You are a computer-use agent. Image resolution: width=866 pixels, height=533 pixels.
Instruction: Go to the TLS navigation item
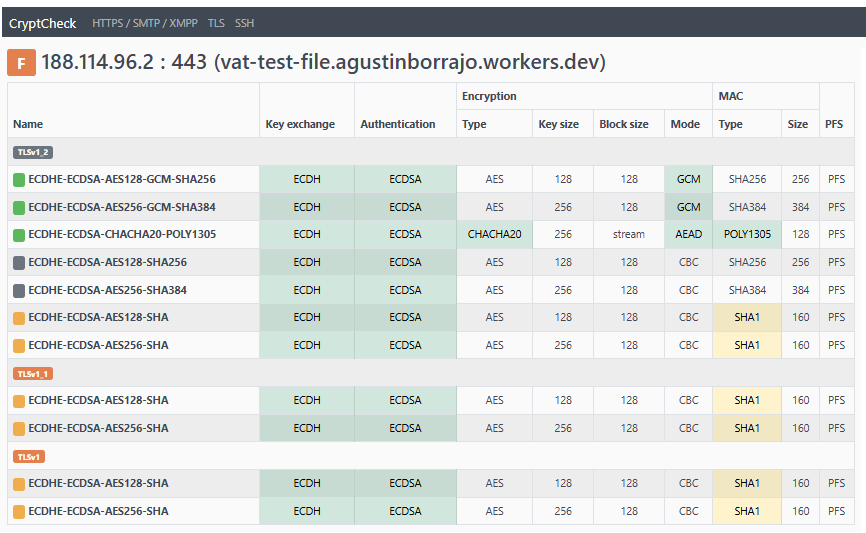coord(216,23)
